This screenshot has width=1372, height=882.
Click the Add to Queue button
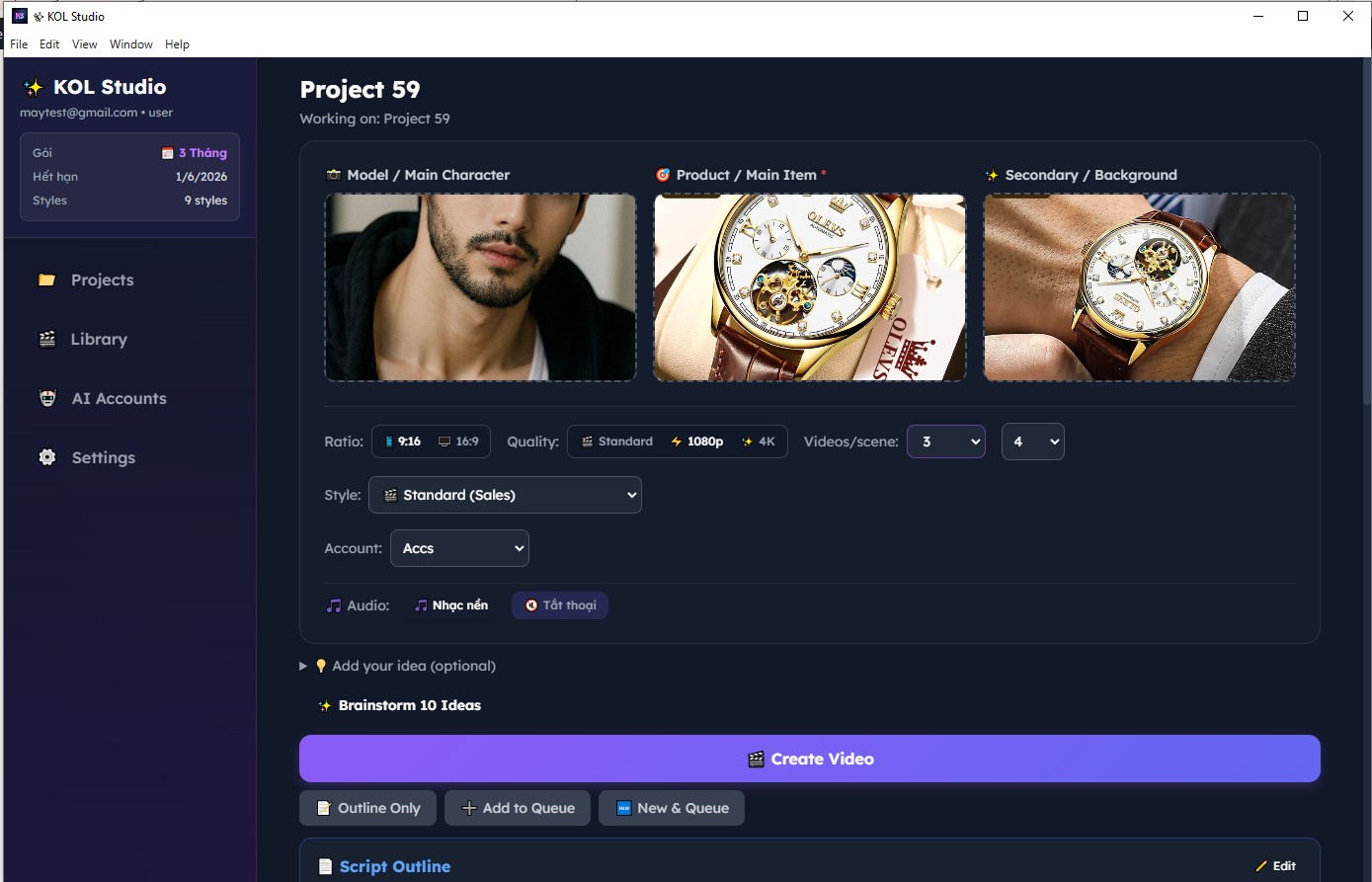[518, 808]
